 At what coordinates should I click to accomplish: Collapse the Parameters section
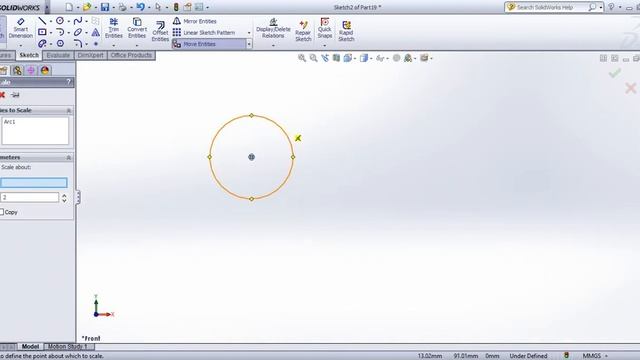coord(69,158)
